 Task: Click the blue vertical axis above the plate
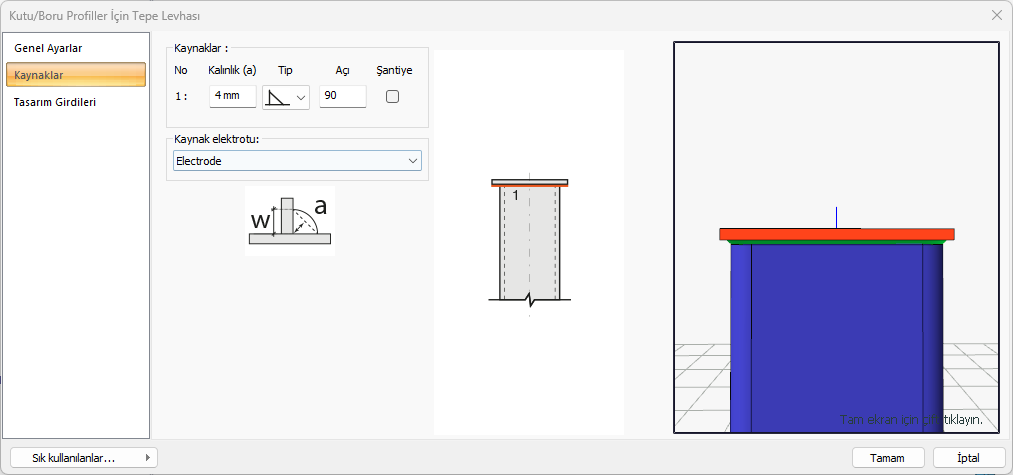click(836, 216)
